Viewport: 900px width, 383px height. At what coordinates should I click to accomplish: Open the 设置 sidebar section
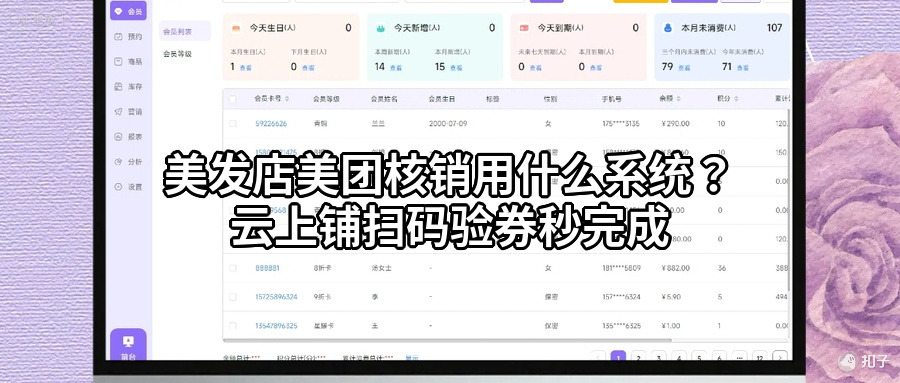point(128,187)
